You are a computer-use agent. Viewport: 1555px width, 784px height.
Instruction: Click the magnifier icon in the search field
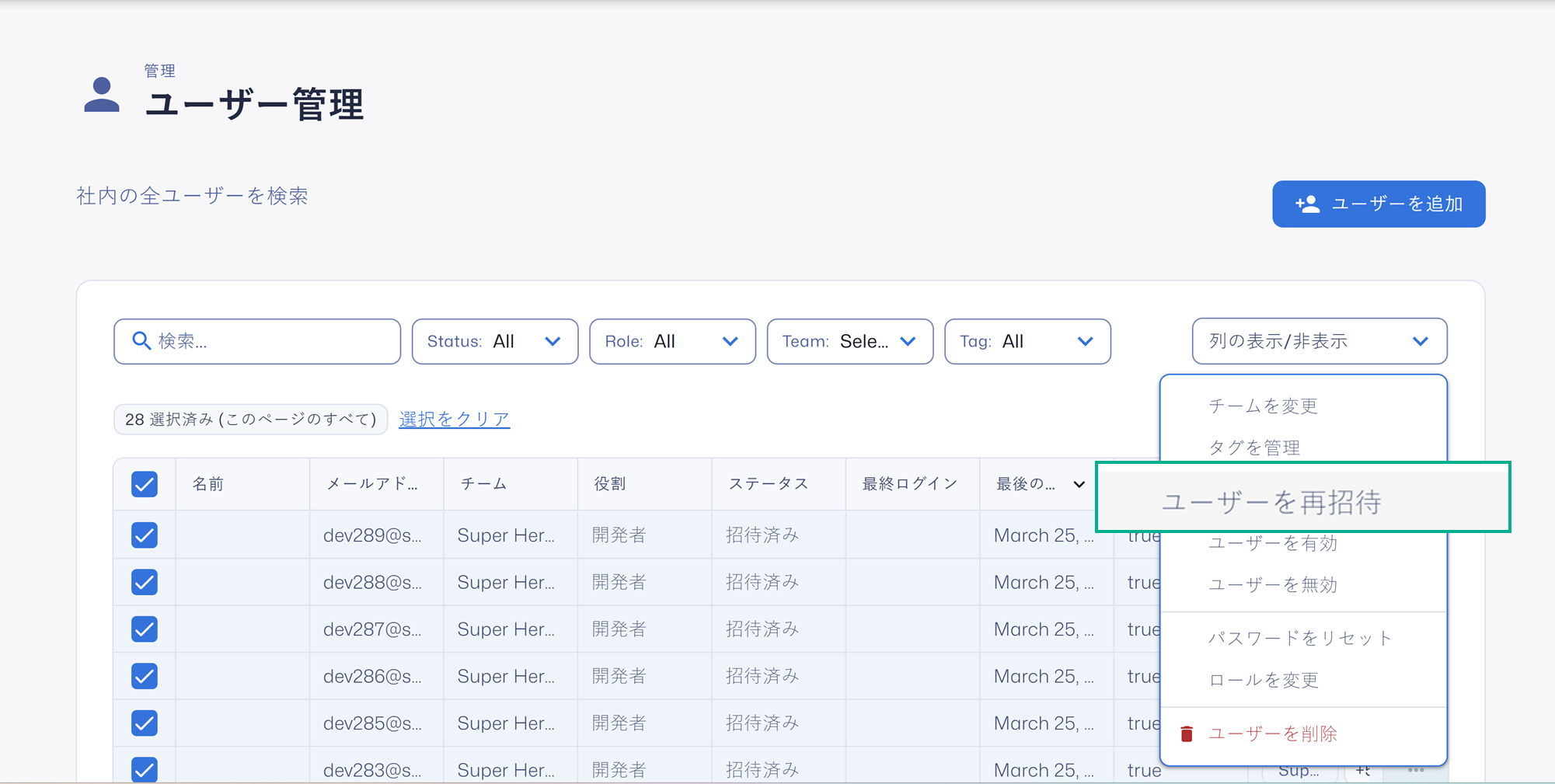click(141, 340)
